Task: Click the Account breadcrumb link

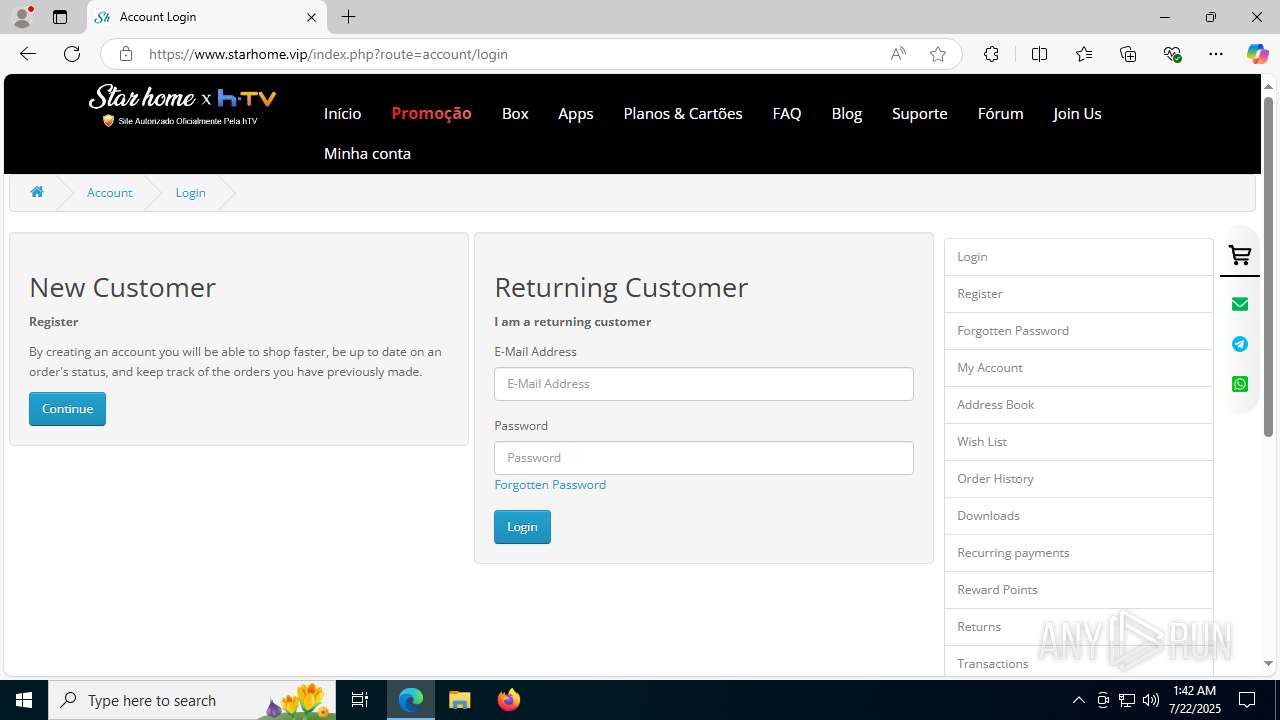Action: (109, 192)
